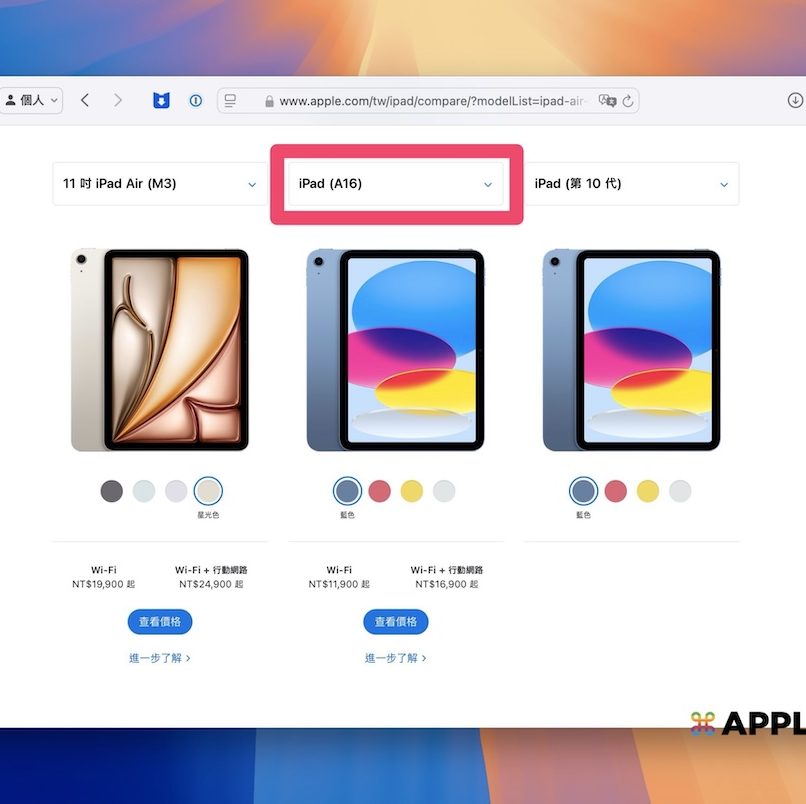The image size is (806, 804).
Task: Click 查看價格 button under iPad (A16)
Action: point(396,622)
